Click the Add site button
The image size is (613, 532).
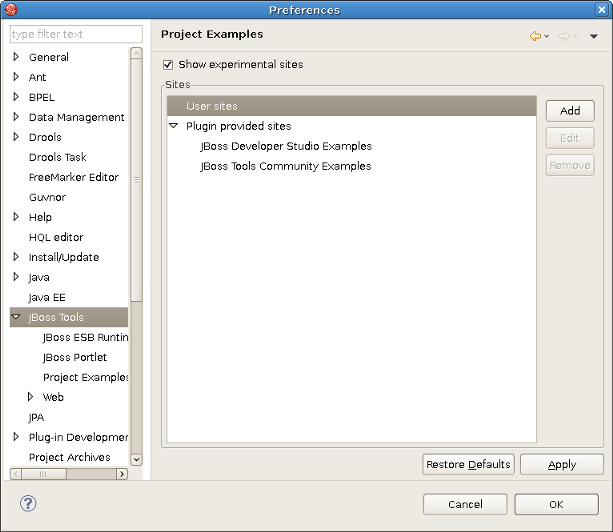(x=570, y=111)
